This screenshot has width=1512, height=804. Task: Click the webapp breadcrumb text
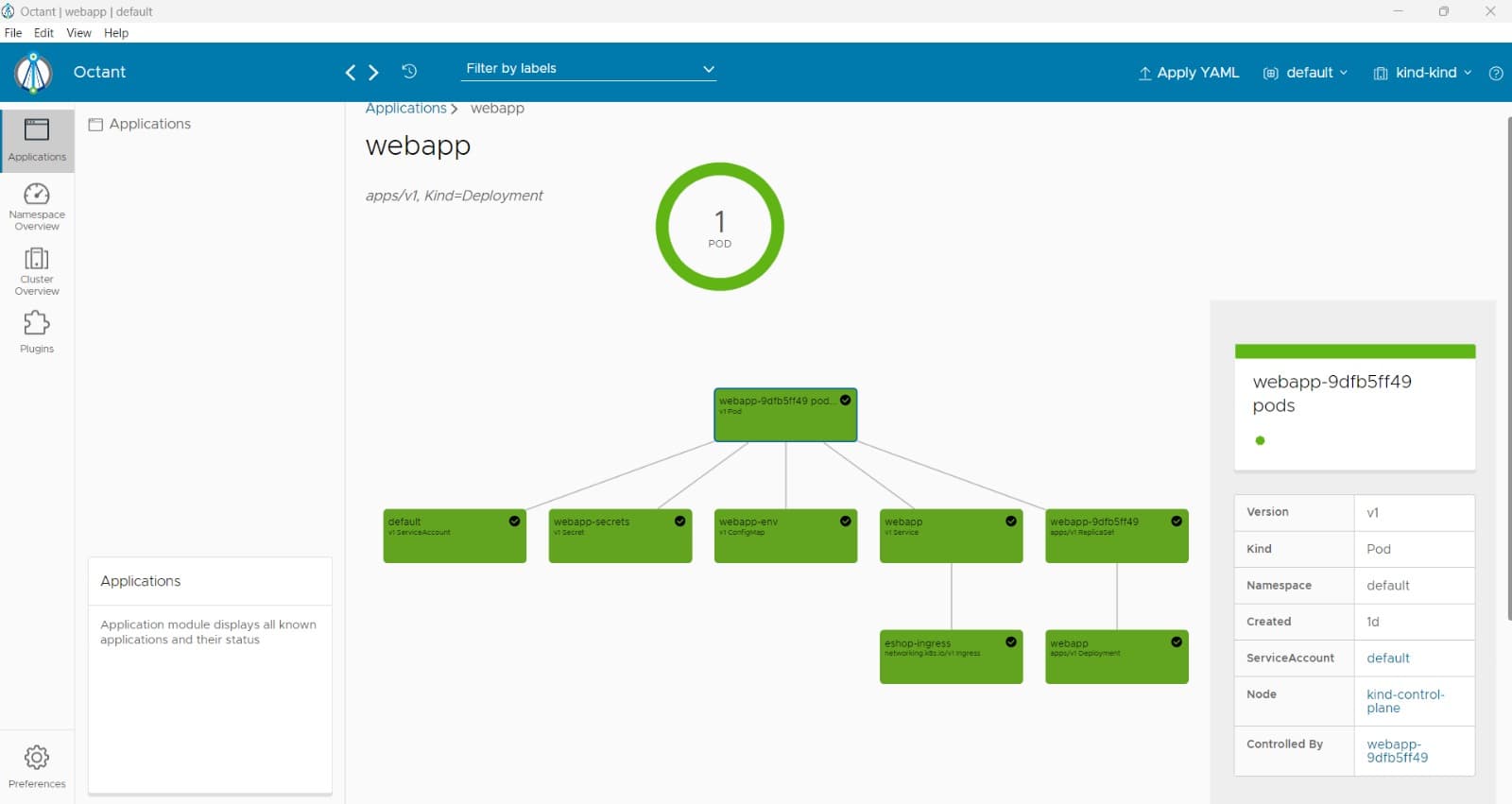pos(497,109)
